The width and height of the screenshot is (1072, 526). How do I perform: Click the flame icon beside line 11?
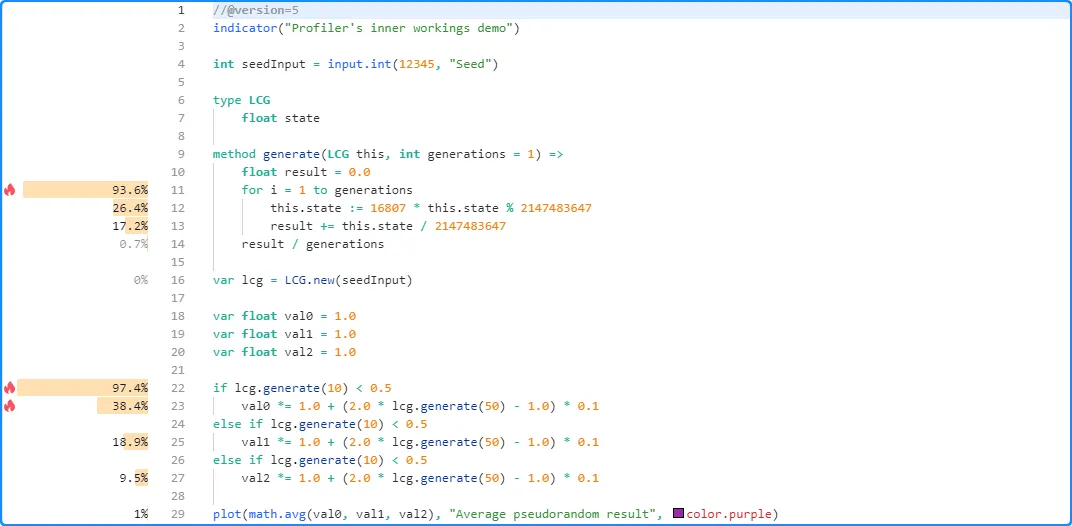click(x=10, y=190)
